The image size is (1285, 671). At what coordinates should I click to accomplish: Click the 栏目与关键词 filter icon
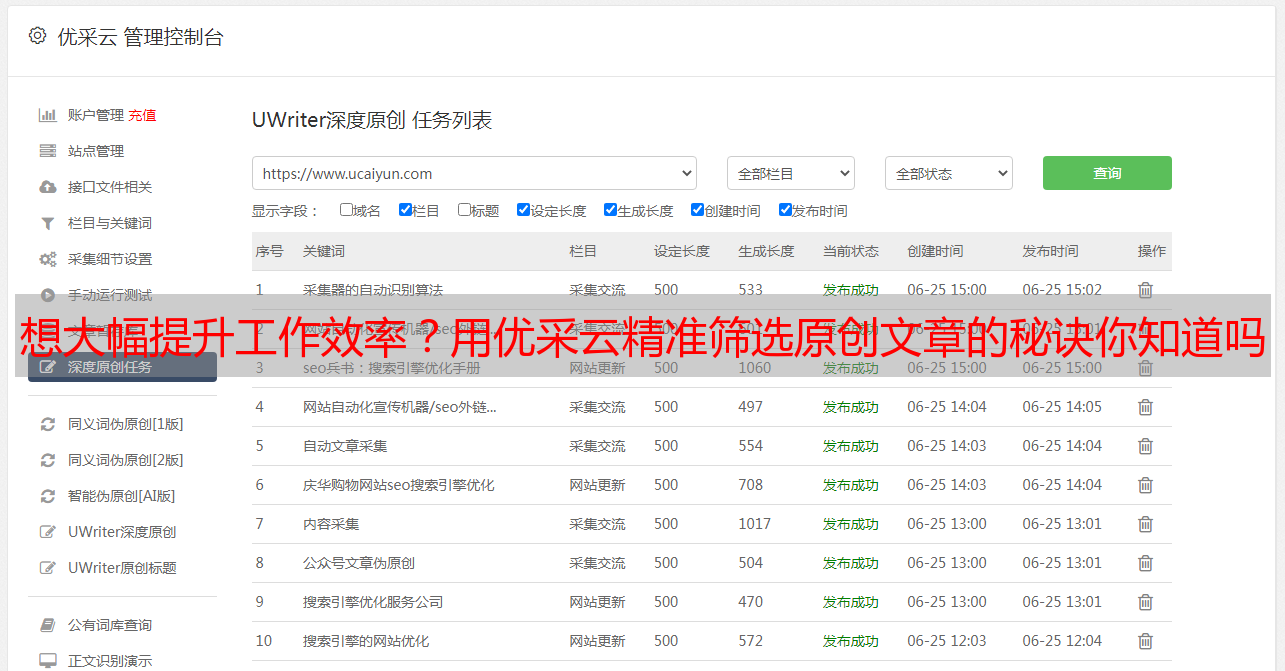tap(47, 223)
